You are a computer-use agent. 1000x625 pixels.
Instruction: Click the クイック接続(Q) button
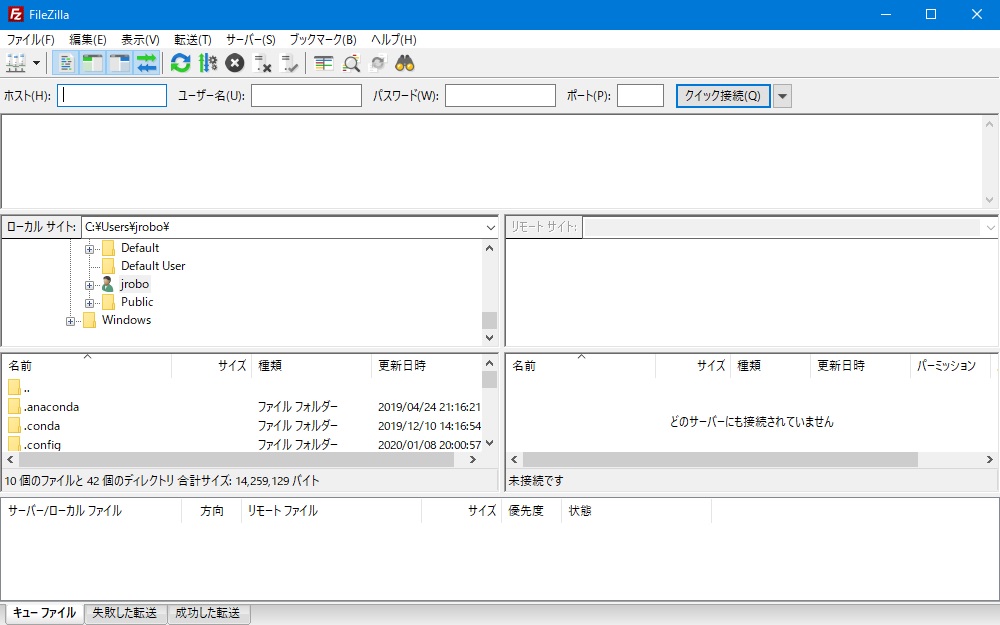(x=723, y=96)
